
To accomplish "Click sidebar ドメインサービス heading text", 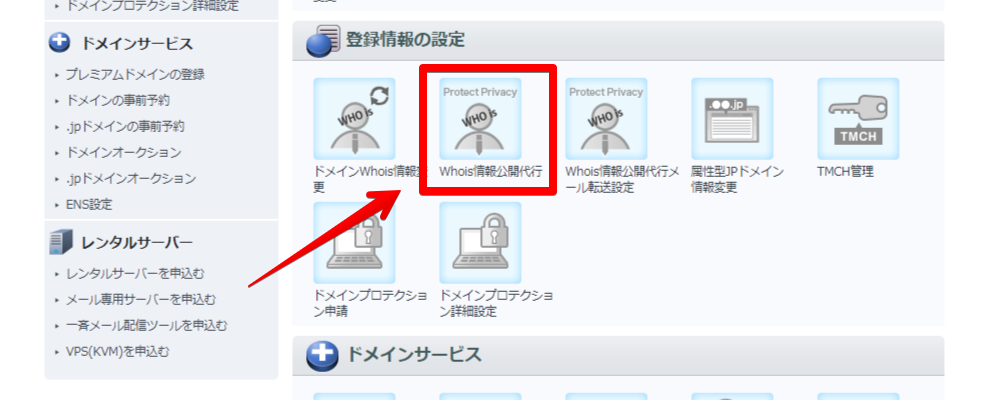I will coord(137,44).
